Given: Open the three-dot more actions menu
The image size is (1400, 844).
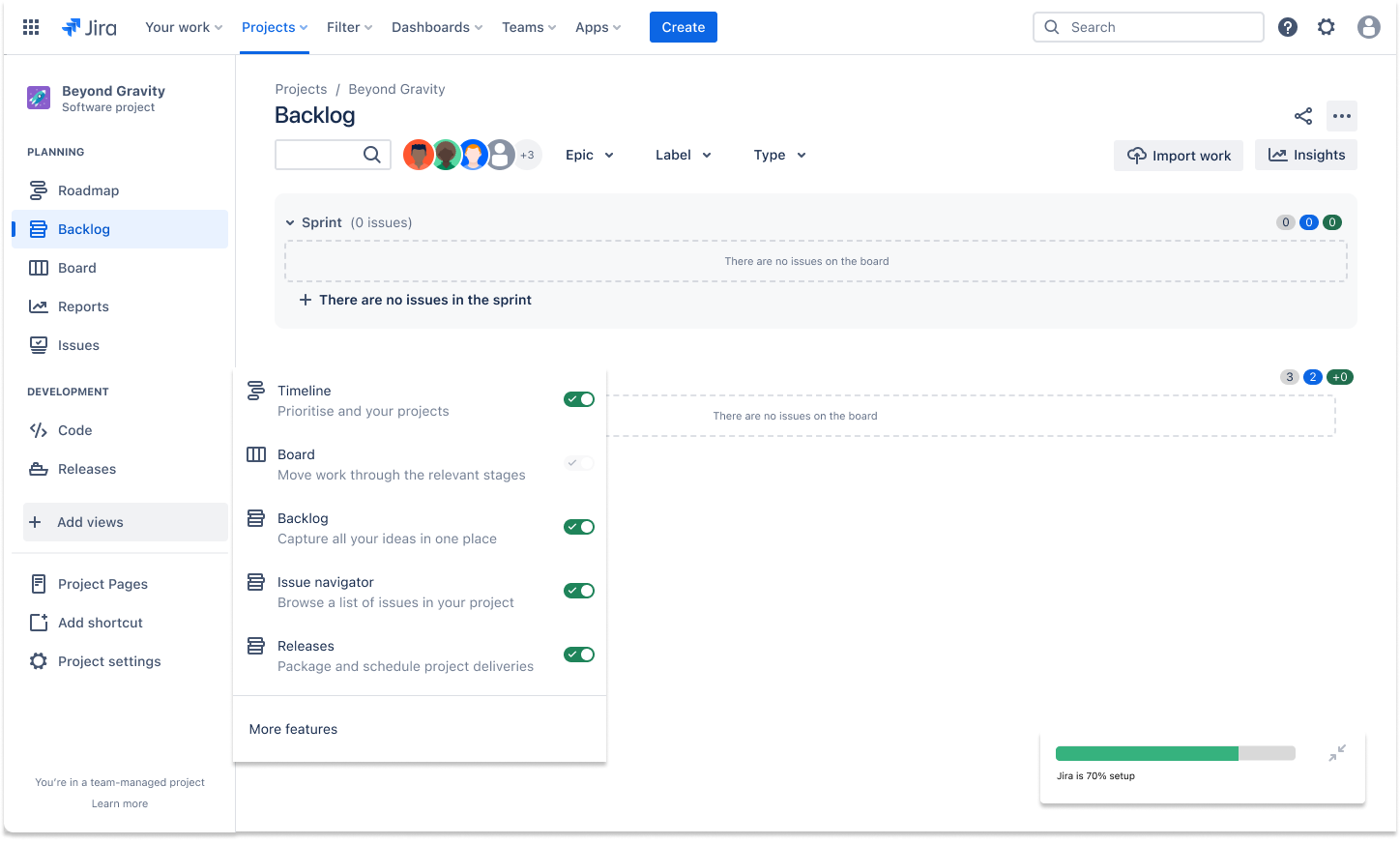Looking at the screenshot, I should (x=1342, y=116).
